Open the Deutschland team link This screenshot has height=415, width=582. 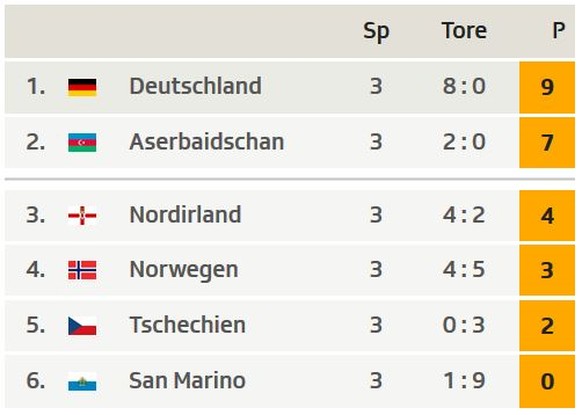(x=195, y=86)
